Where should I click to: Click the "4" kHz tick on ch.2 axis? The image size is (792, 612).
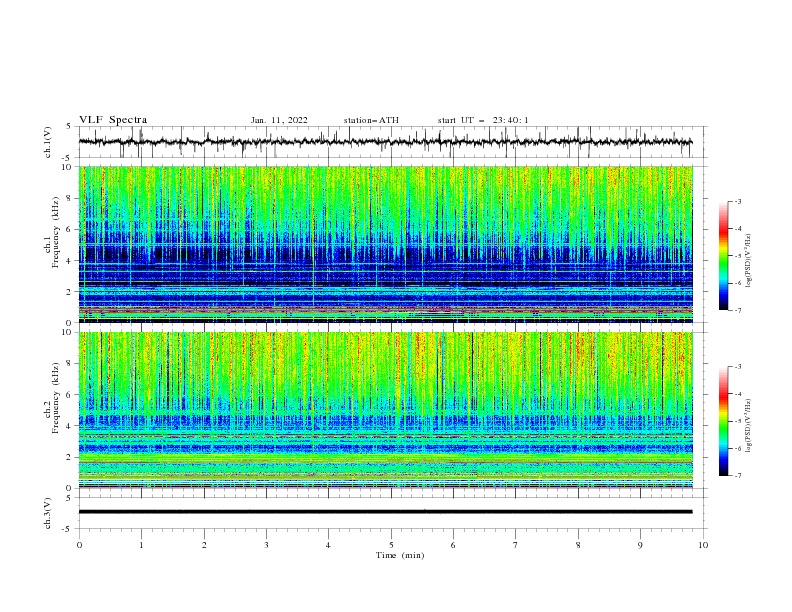point(71,426)
